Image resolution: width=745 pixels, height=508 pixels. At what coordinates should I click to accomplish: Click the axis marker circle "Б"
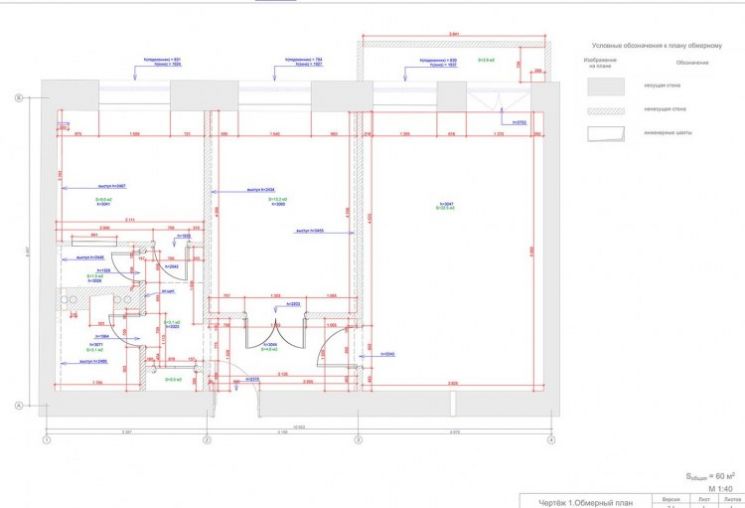[19, 98]
